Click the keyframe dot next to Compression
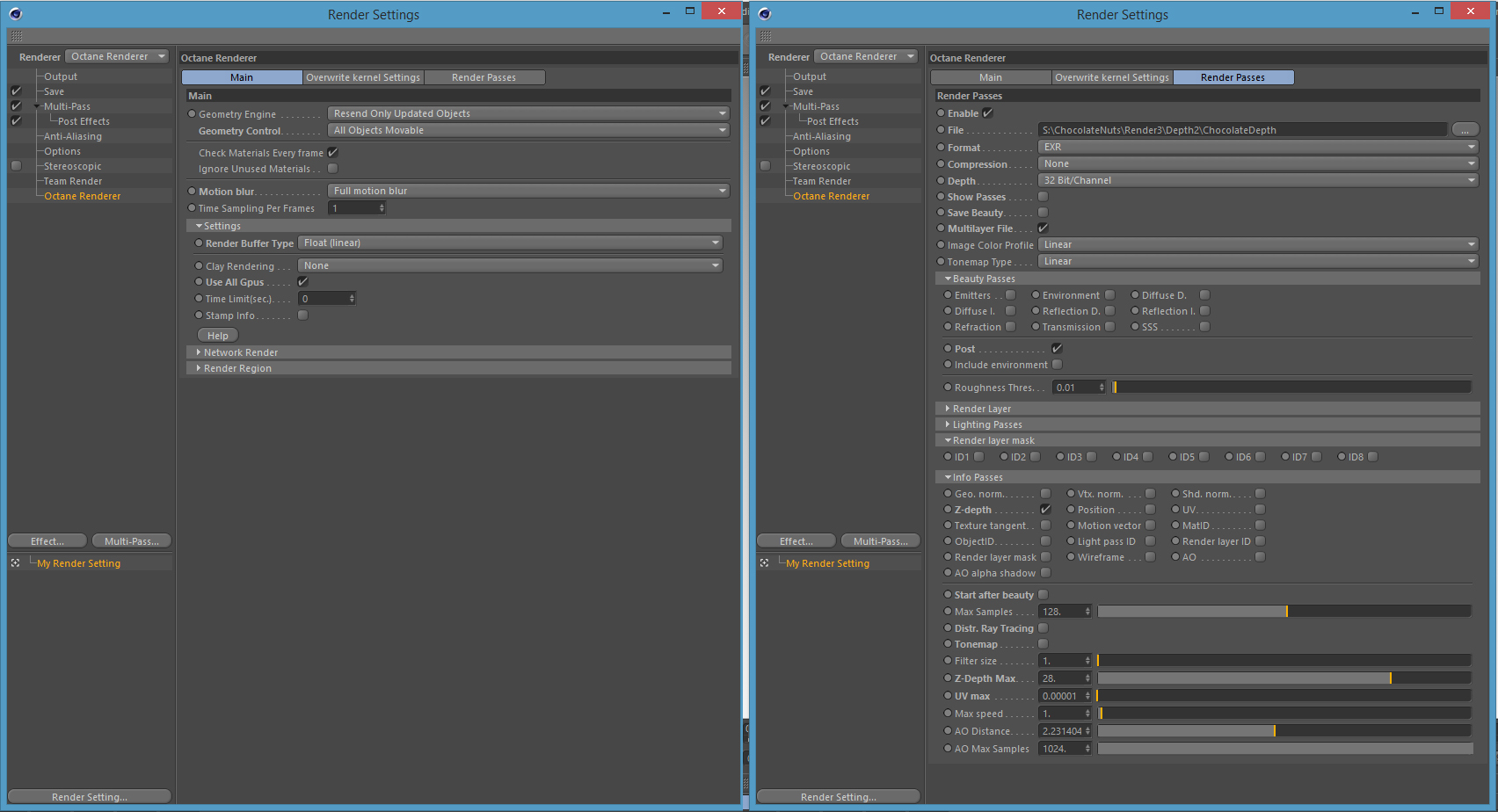 tap(941, 163)
